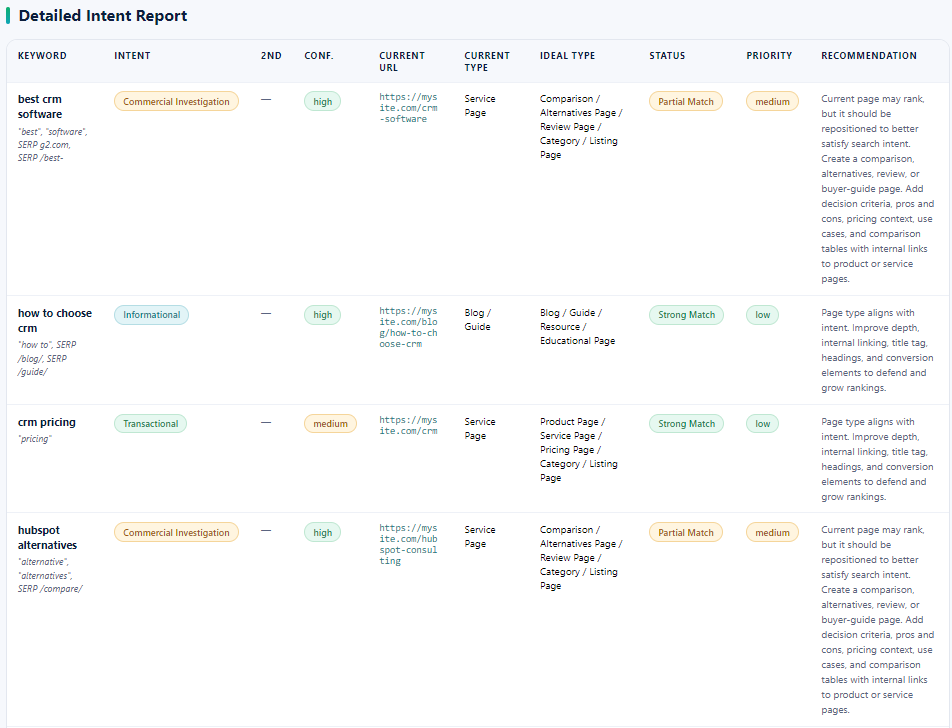952x728 pixels.
Task: Click the Detailed Intent Report heading
Action: [103, 16]
